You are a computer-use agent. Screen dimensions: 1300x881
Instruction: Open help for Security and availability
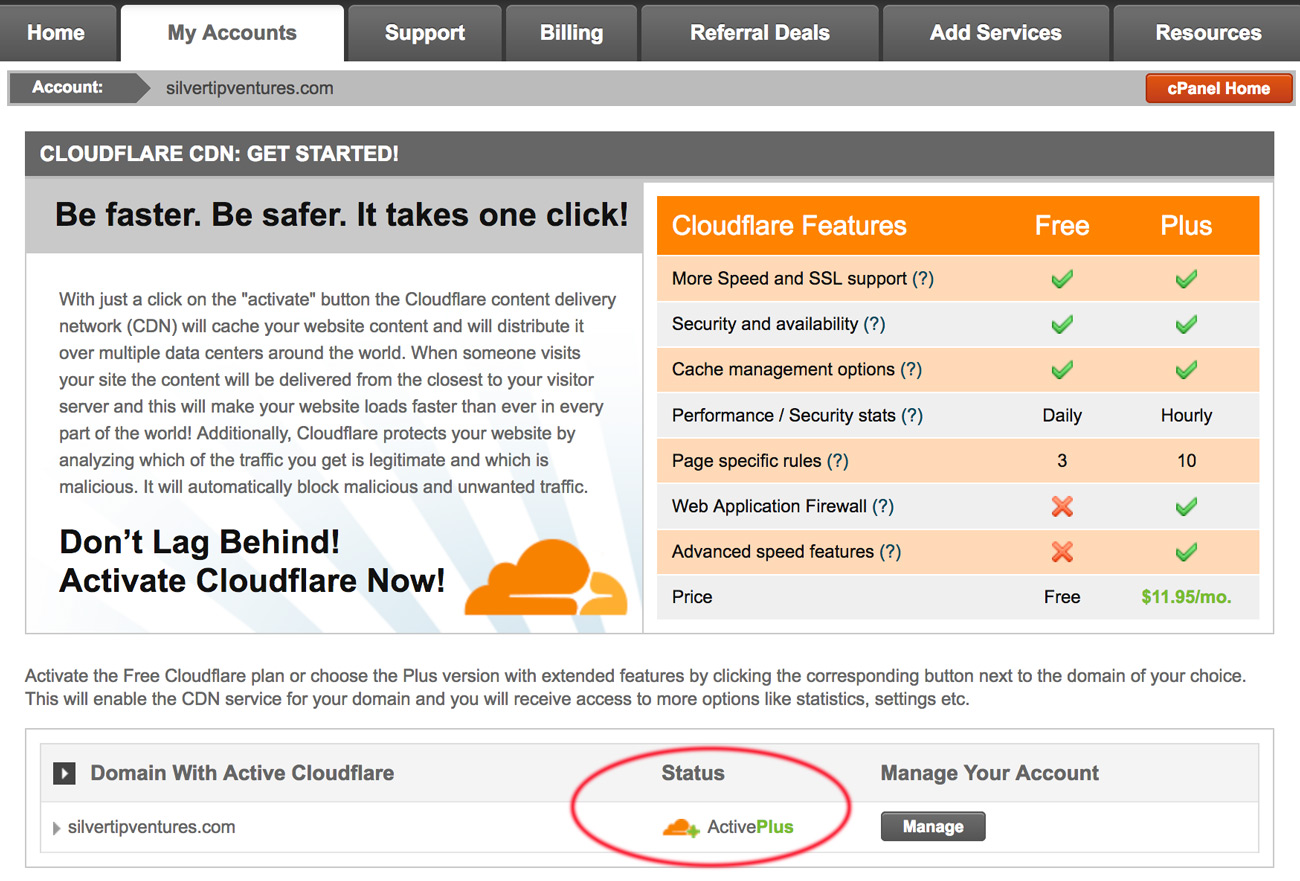(x=874, y=324)
